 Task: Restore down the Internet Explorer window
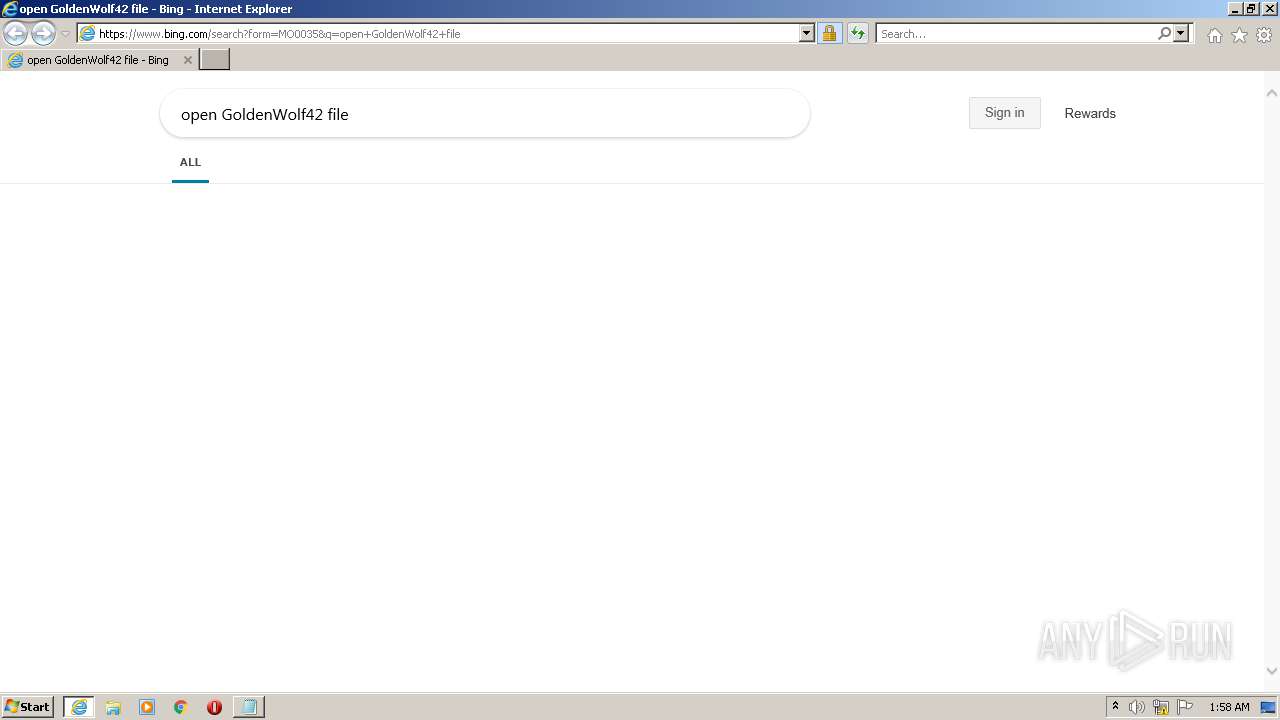tap(1251, 9)
